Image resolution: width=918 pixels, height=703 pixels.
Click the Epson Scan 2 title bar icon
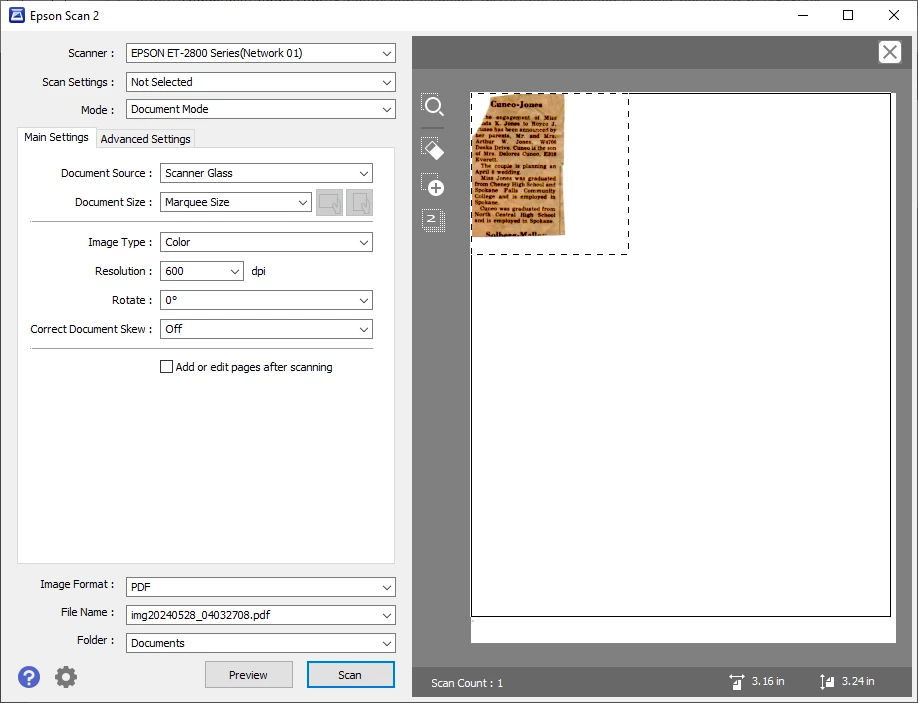pyautogui.click(x=17, y=15)
